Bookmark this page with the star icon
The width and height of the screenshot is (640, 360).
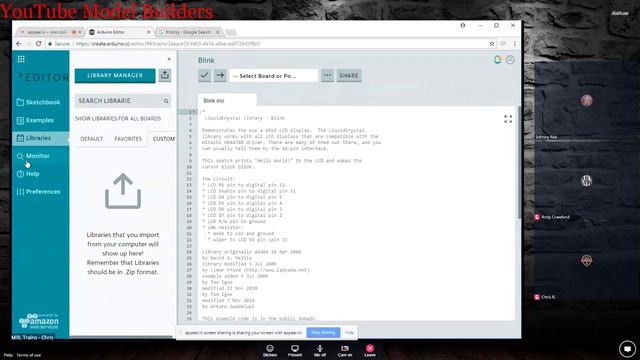(492, 43)
